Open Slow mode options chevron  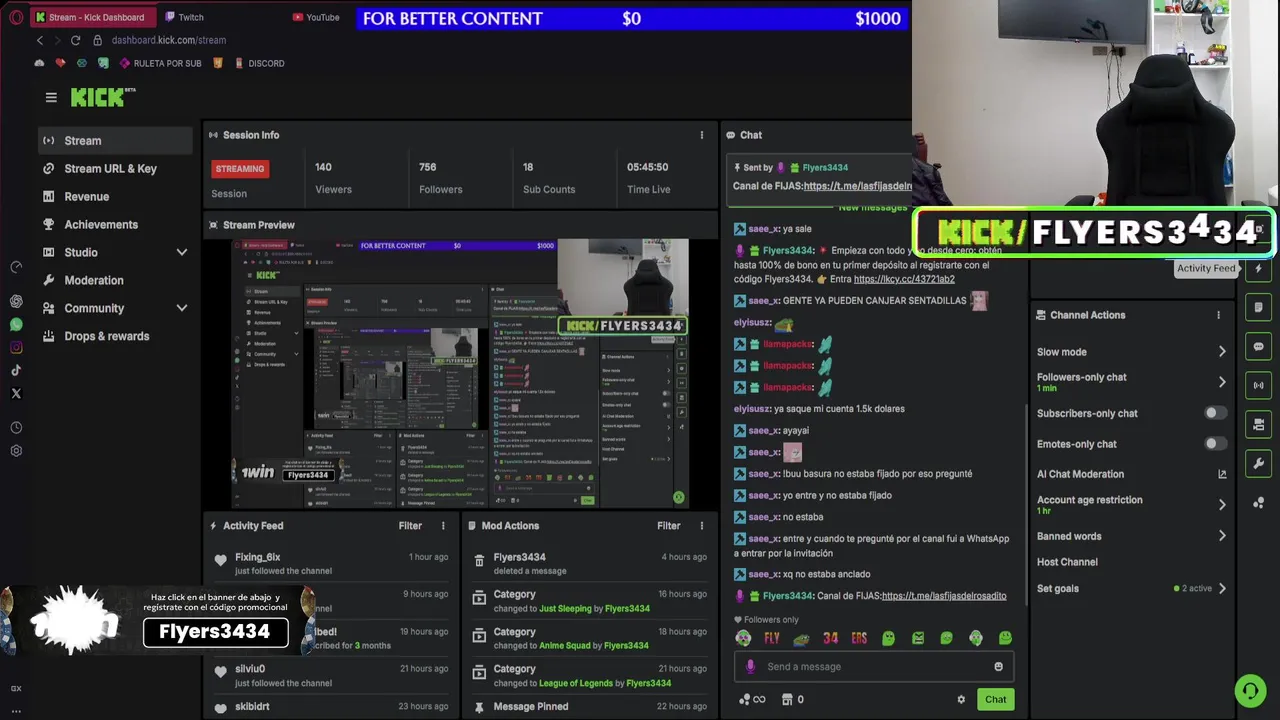(x=1221, y=352)
